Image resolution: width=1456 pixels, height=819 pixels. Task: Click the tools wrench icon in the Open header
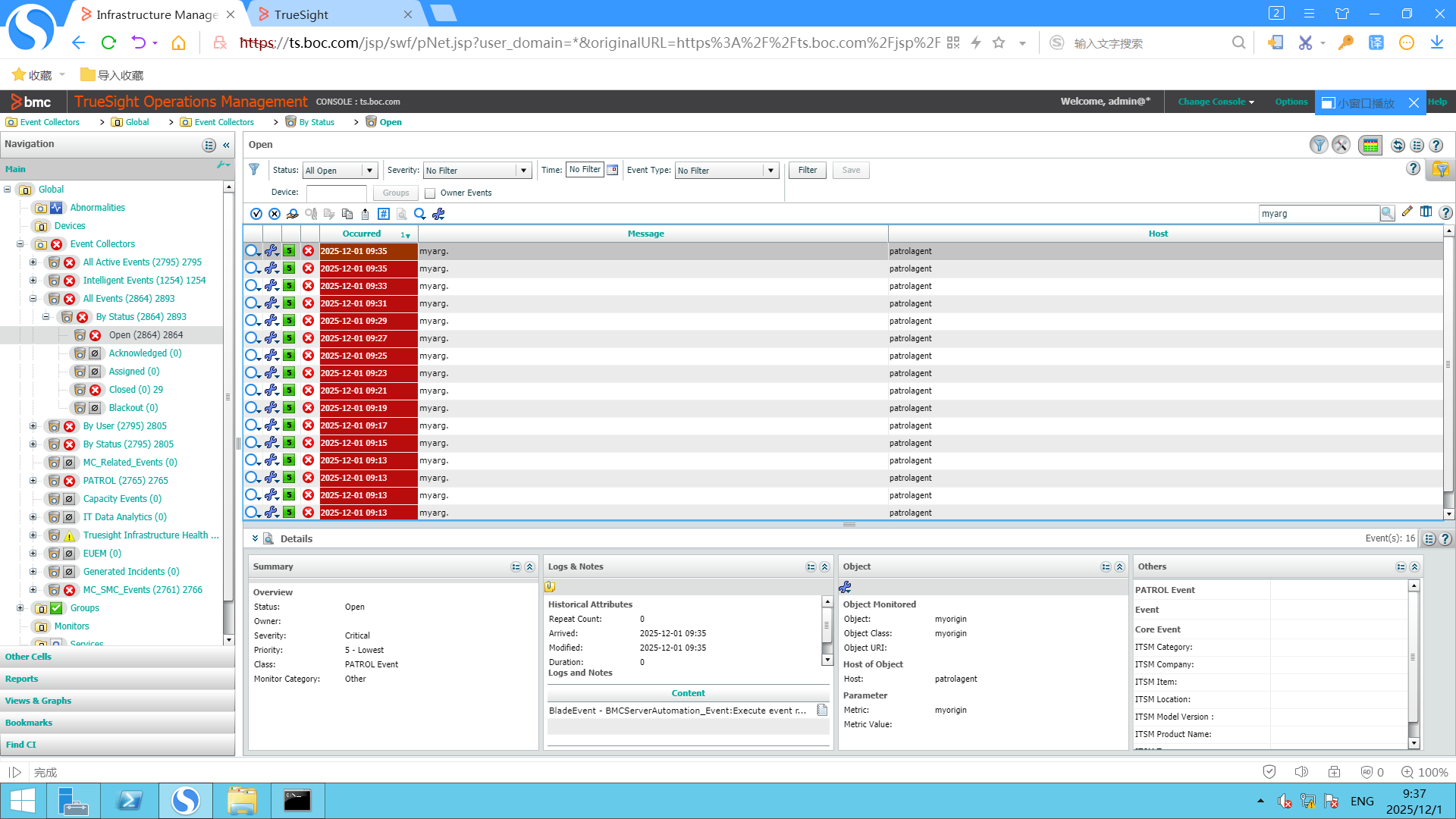1341,146
